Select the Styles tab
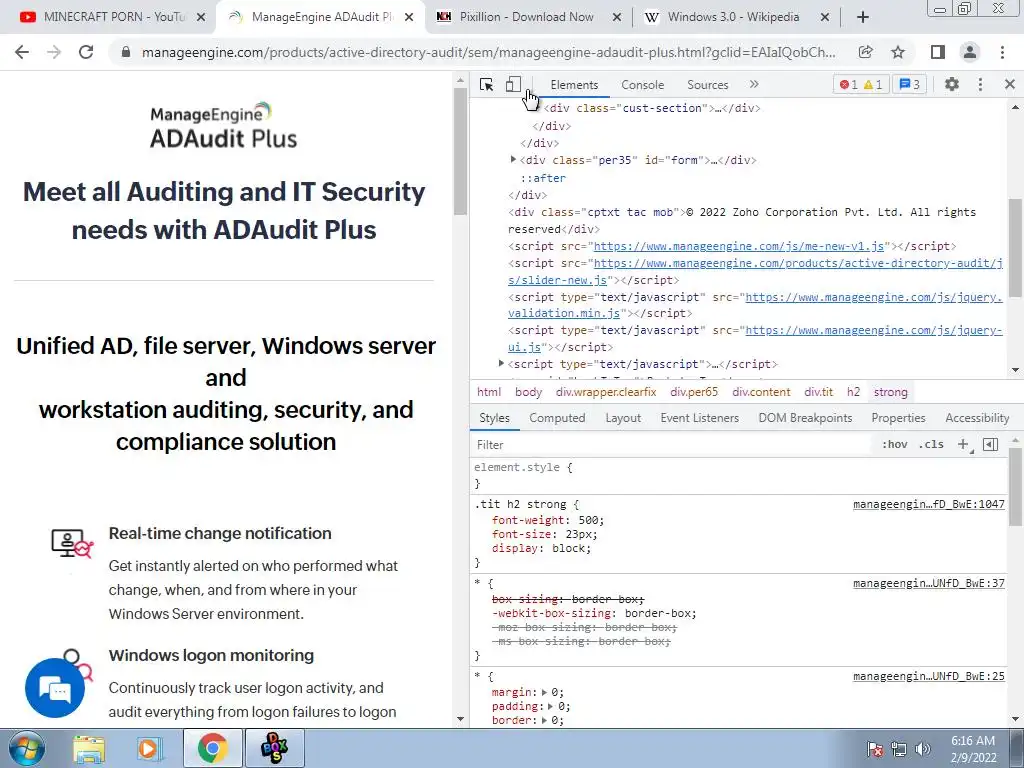1024x768 pixels. click(x=494, y=418)
